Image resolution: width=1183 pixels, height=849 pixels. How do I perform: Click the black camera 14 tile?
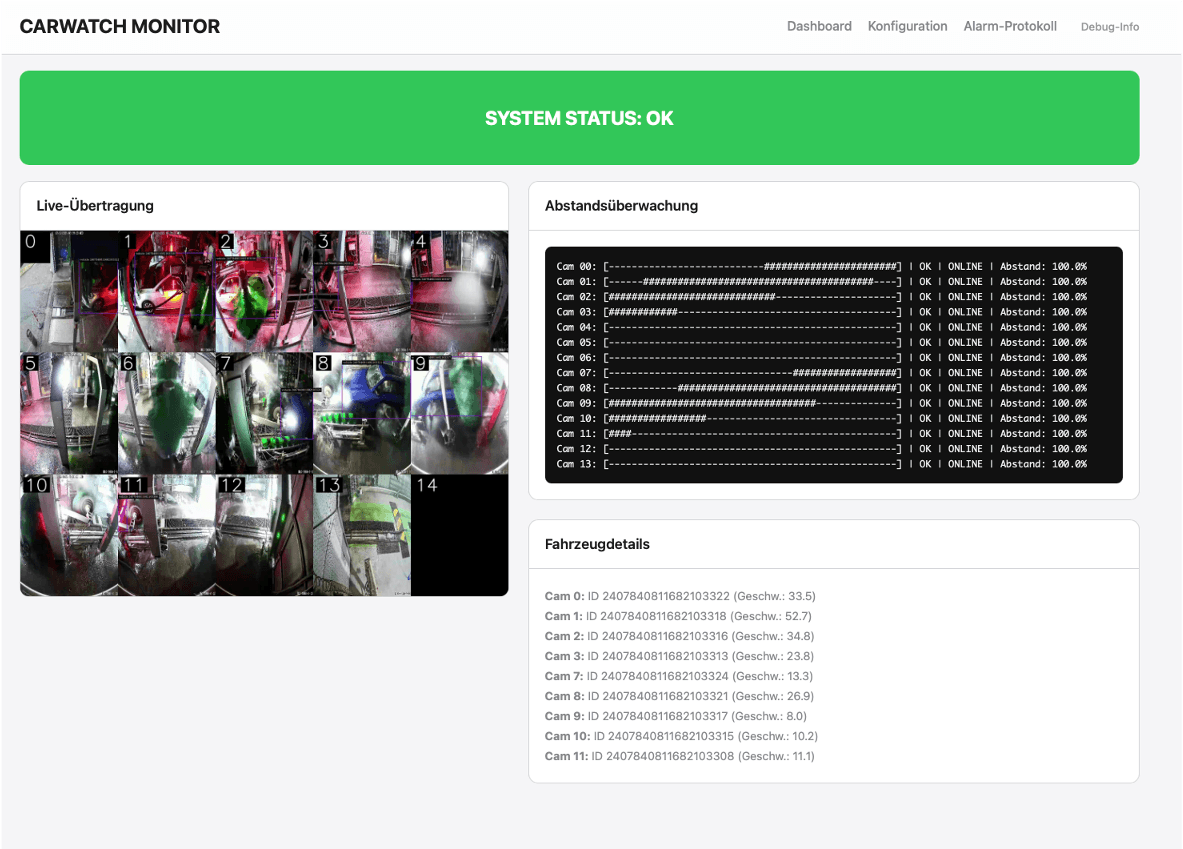click(x=459, y=535)
